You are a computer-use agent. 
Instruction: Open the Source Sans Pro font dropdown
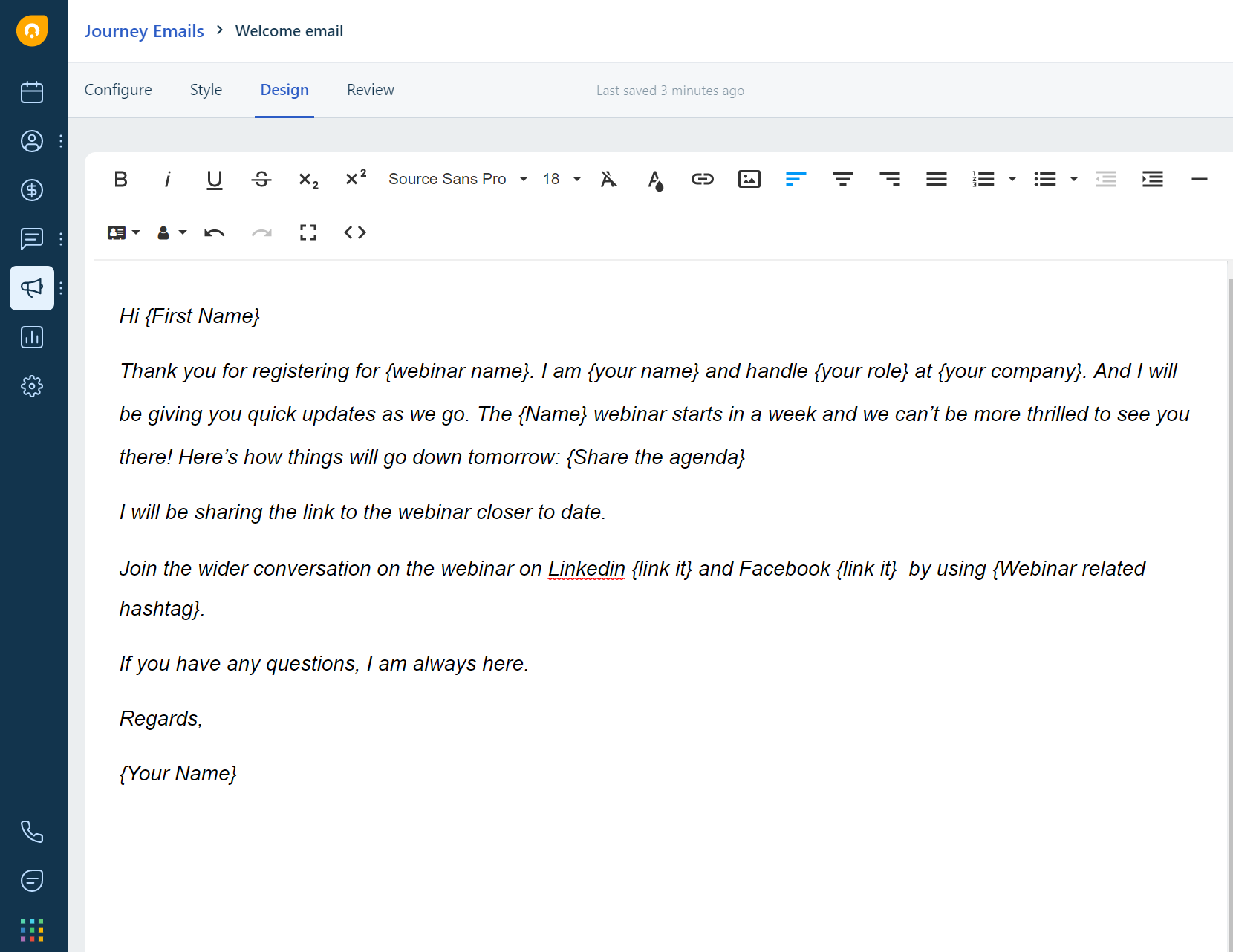tap(458, 179)
